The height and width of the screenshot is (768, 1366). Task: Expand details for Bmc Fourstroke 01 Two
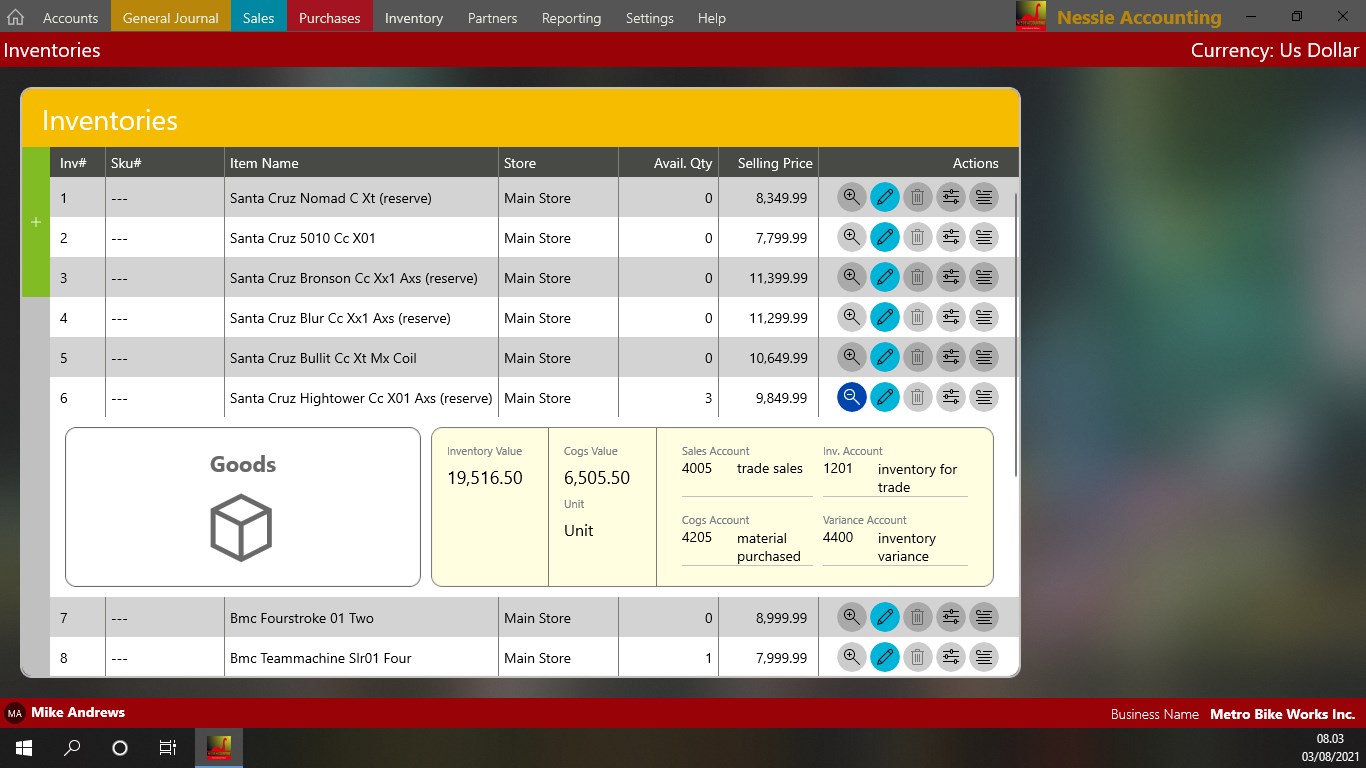coord(852,618)
